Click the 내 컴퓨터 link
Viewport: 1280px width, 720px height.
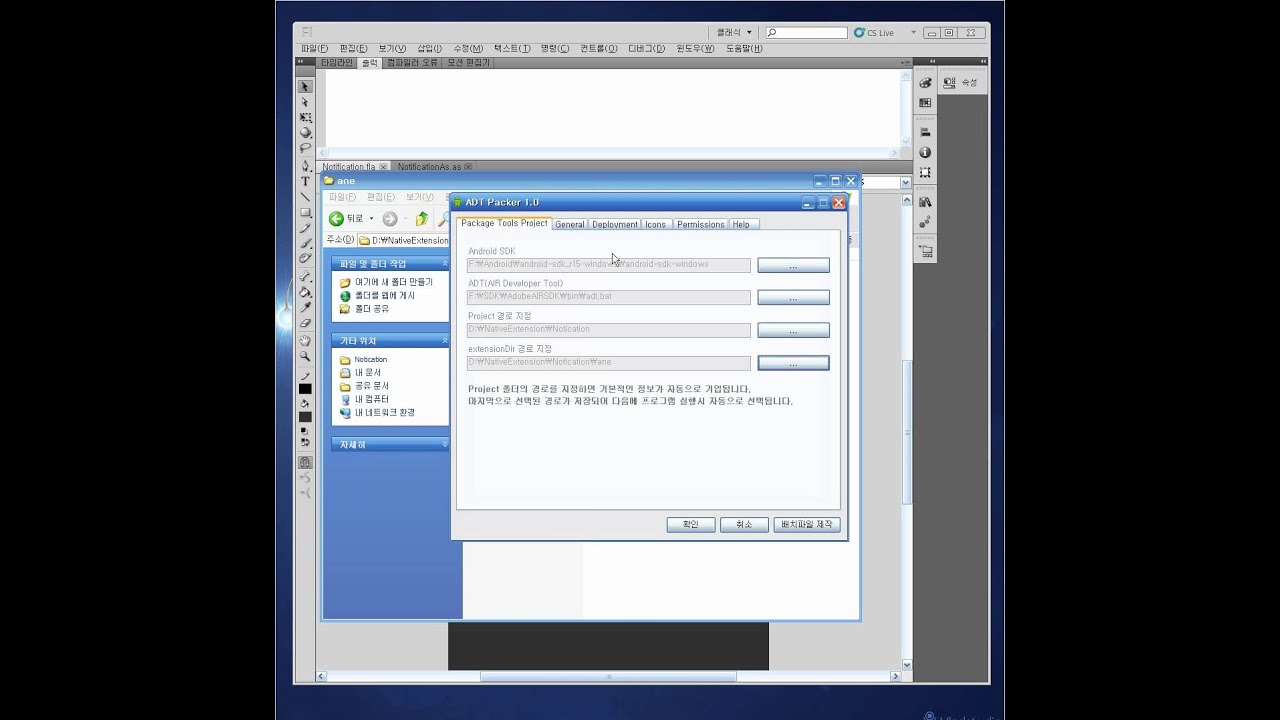[371, 399]
